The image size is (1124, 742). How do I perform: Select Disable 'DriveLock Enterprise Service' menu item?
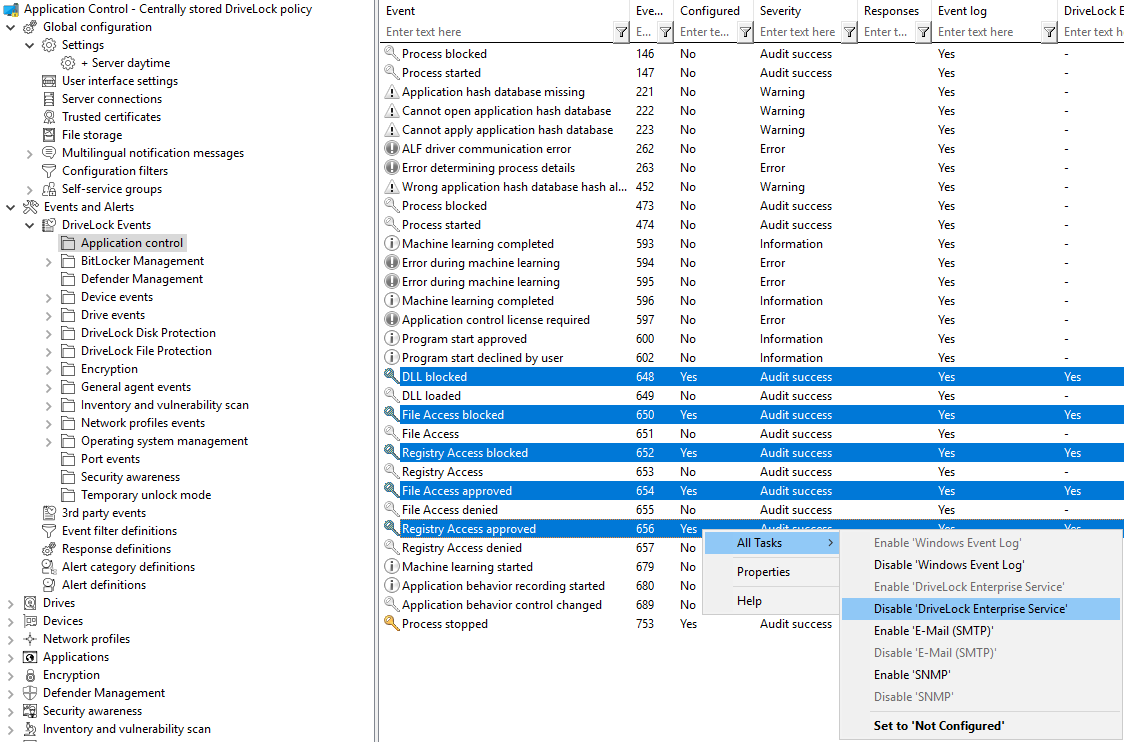pyautogui.click(x=970, y=609)
